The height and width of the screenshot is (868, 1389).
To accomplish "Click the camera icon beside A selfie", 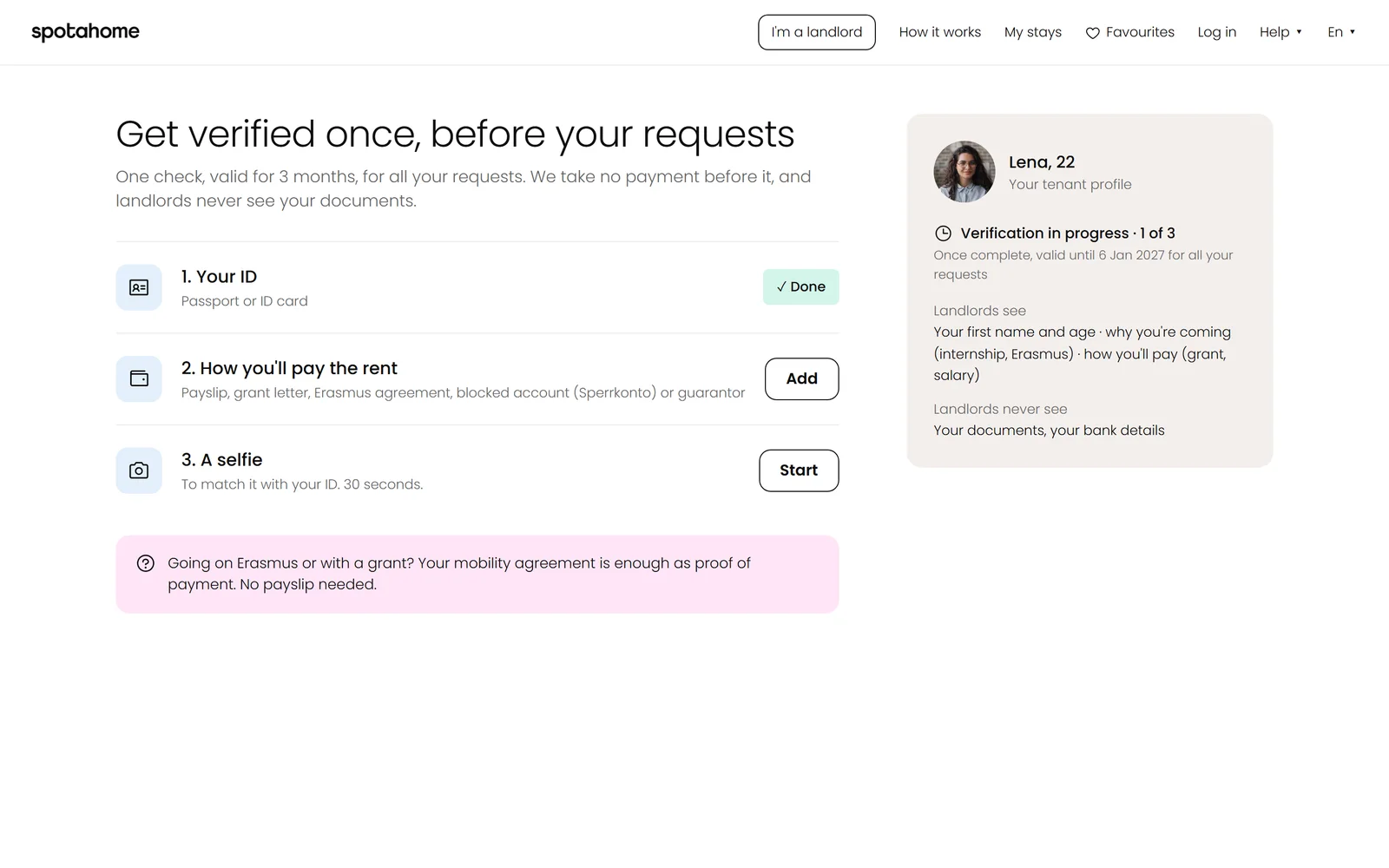I will 139,470.
